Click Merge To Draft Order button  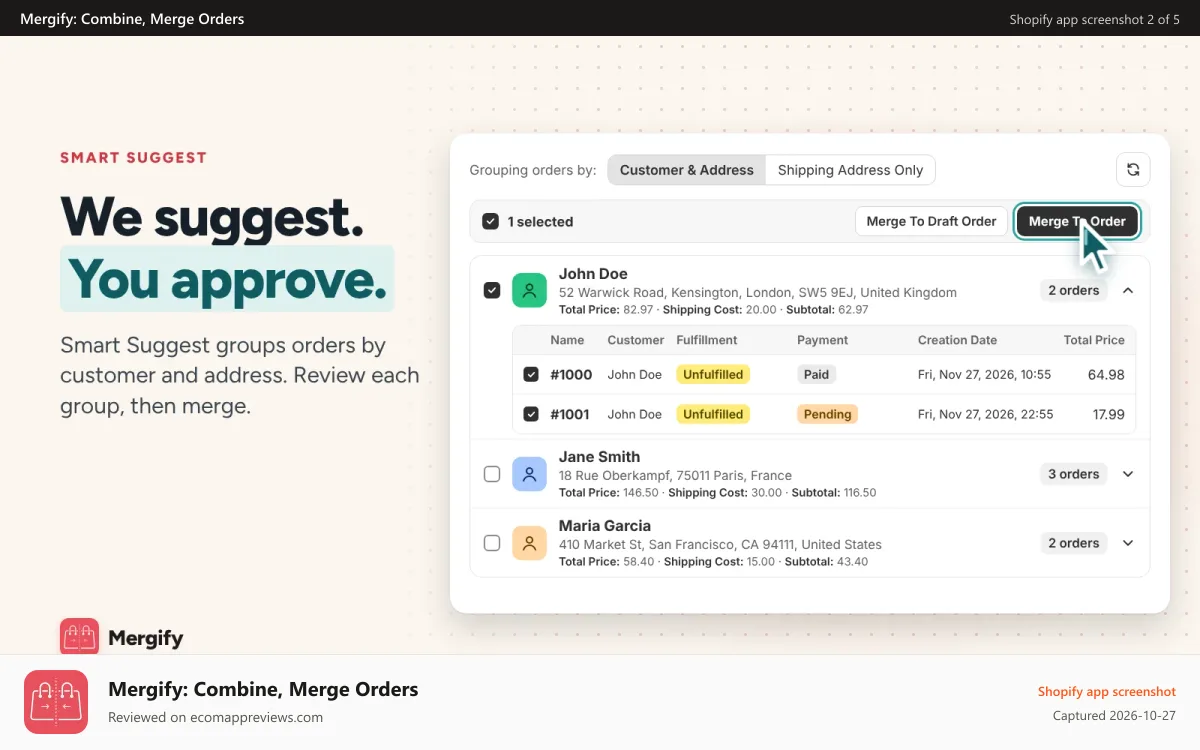tap(931, 221)
